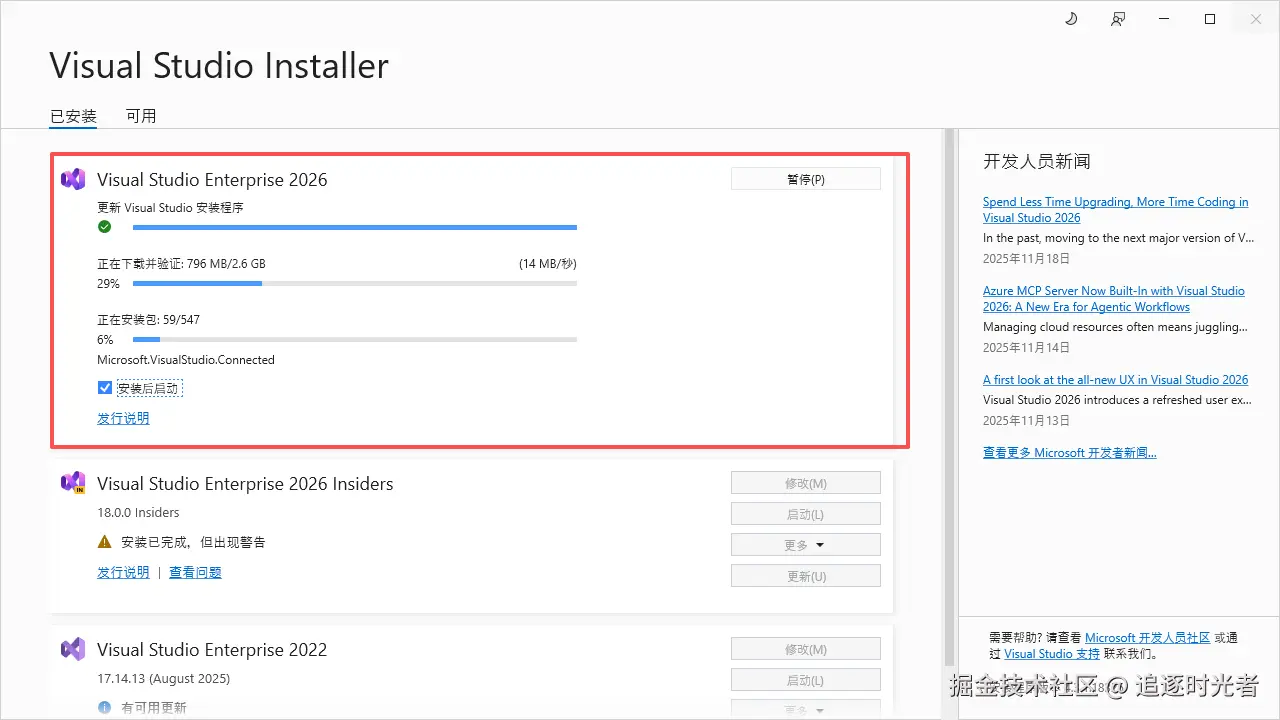Click 修改(M) for Enterprise 2026 Insiders

pos(806,484)
